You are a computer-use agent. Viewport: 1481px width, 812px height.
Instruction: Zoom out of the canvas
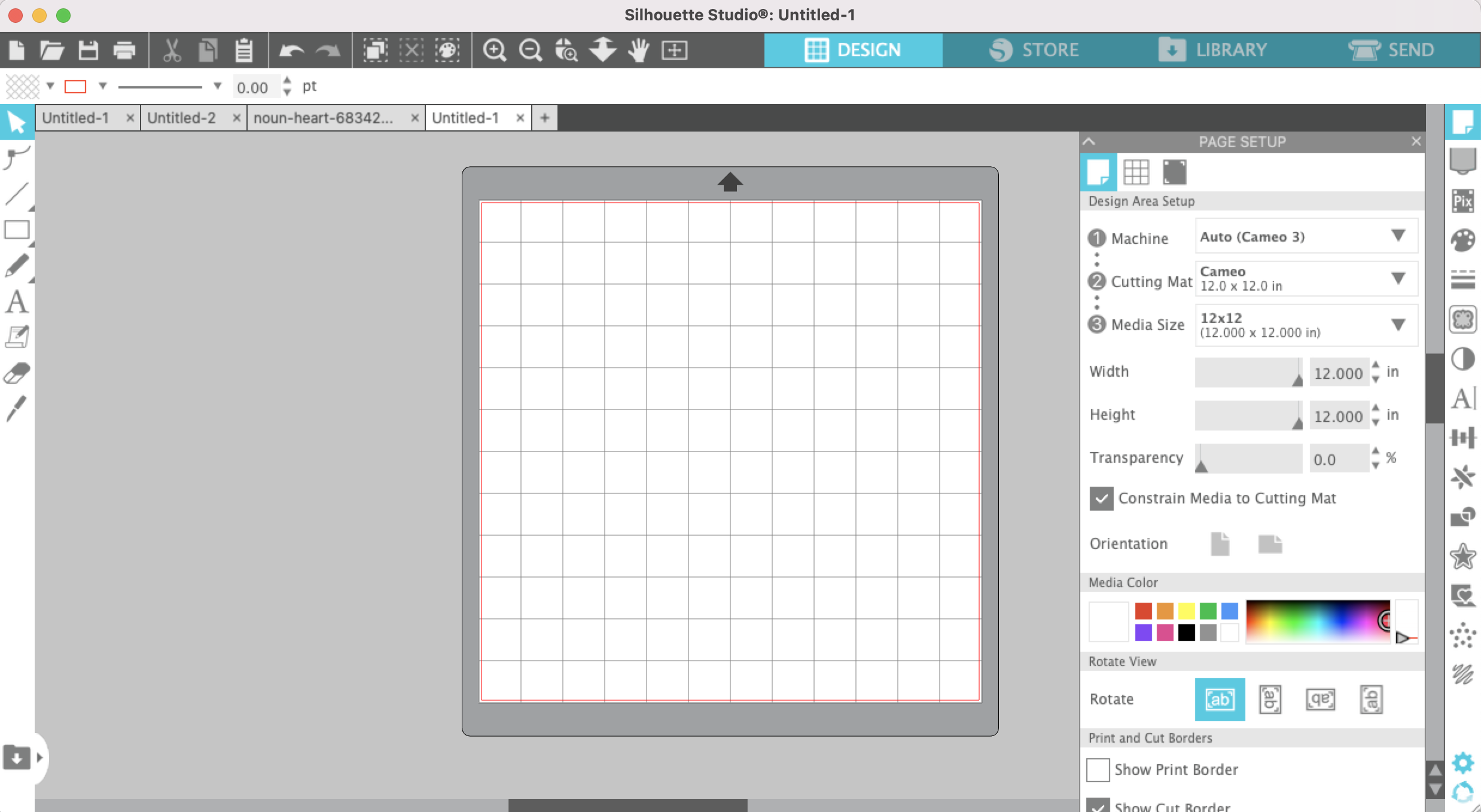531,50
